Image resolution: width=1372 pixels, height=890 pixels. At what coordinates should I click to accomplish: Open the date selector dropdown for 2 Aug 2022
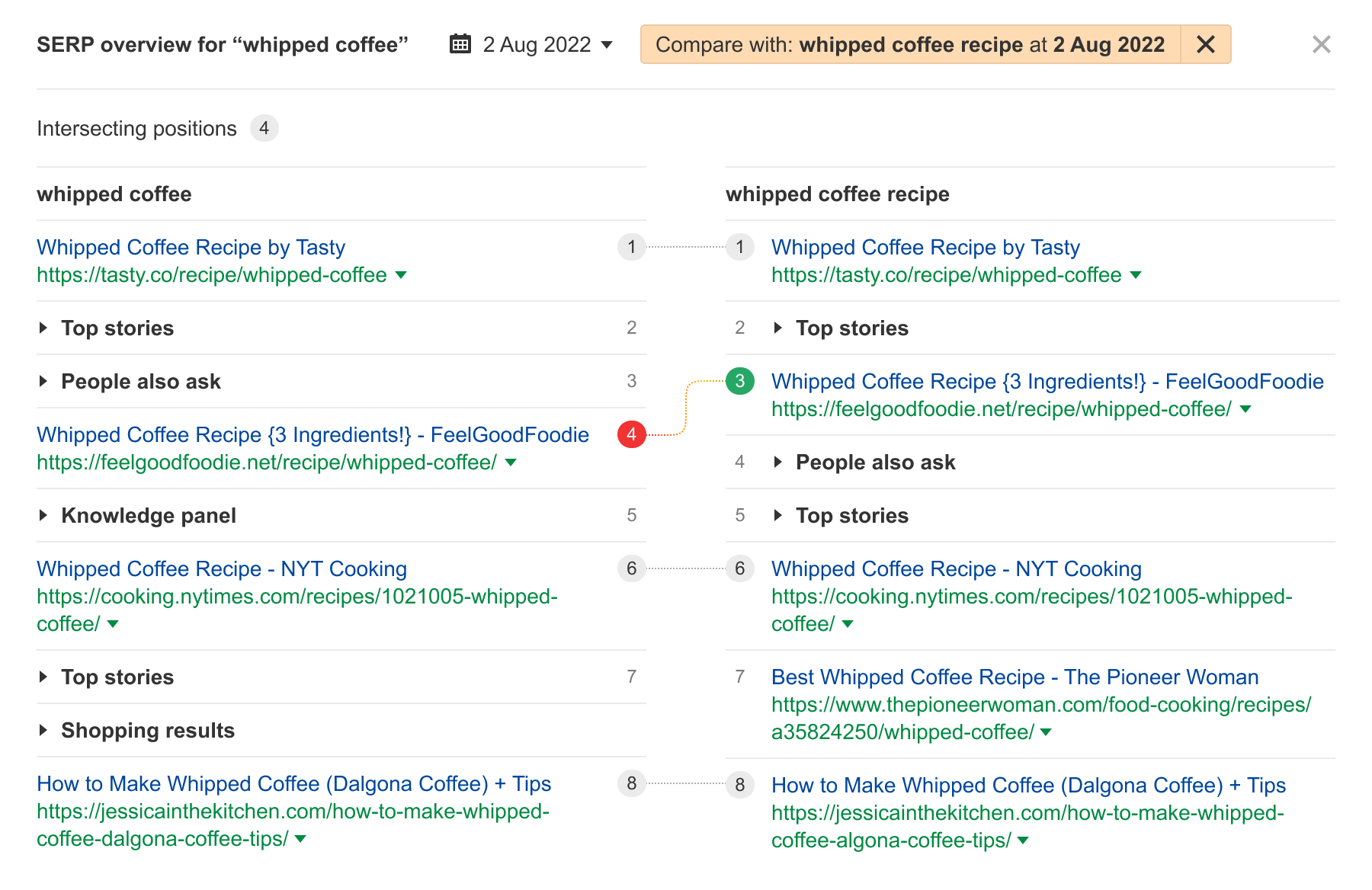coord(606,46)
